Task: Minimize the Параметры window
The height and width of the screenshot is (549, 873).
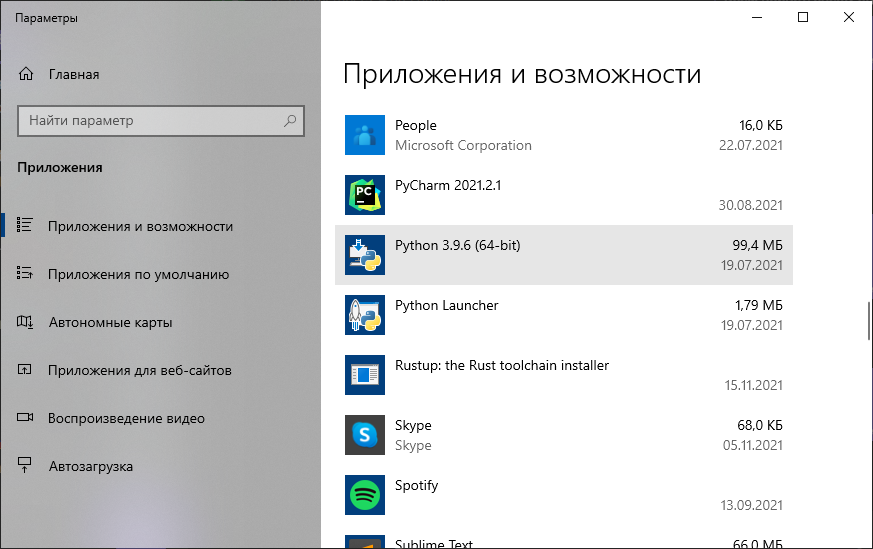Action: [x=757, y=17]
